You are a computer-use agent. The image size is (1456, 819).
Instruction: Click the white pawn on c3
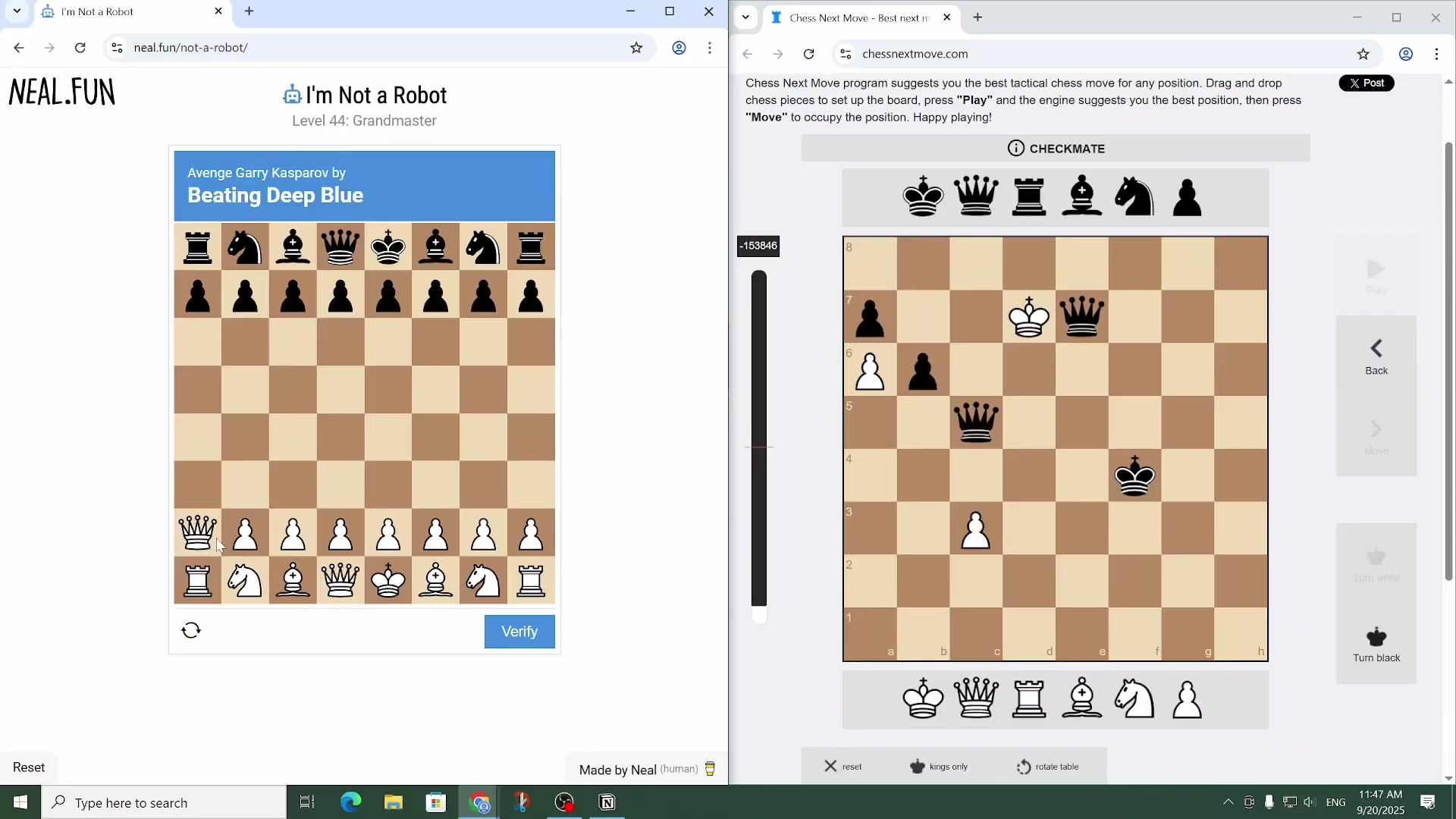976,529
